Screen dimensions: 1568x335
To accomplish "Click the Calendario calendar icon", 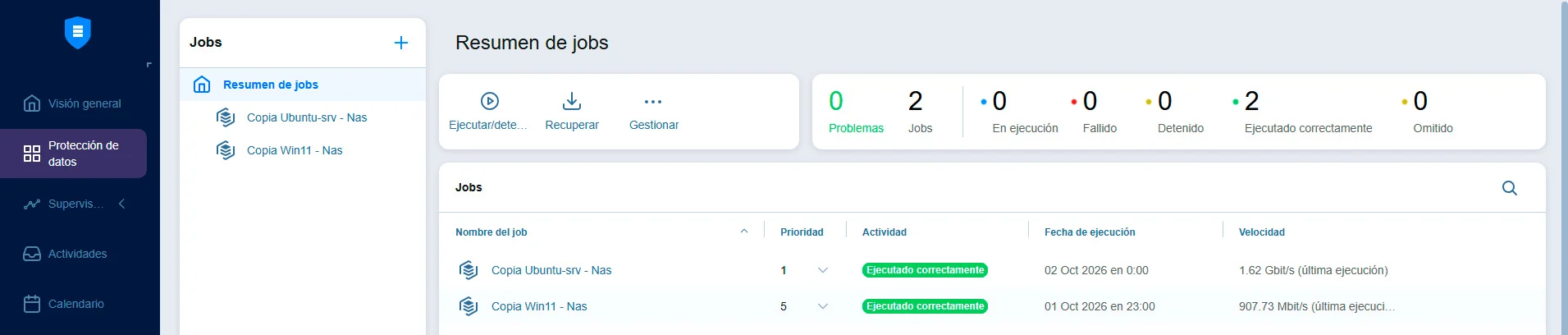I will (x=32, y=304).
